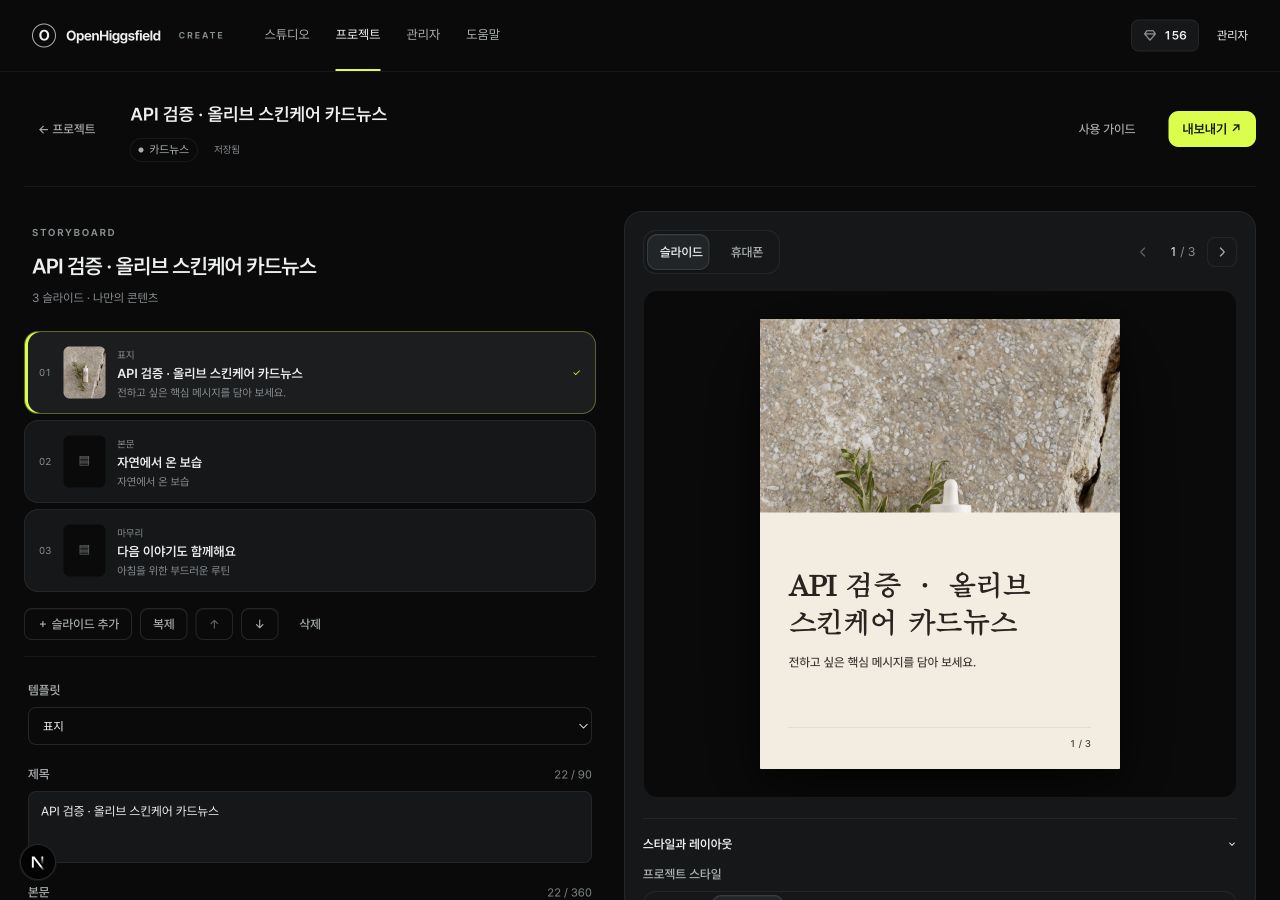The image size is (1280, 900).
Task: Open the credits diamond 156 badge
Action: point(1165,35)
